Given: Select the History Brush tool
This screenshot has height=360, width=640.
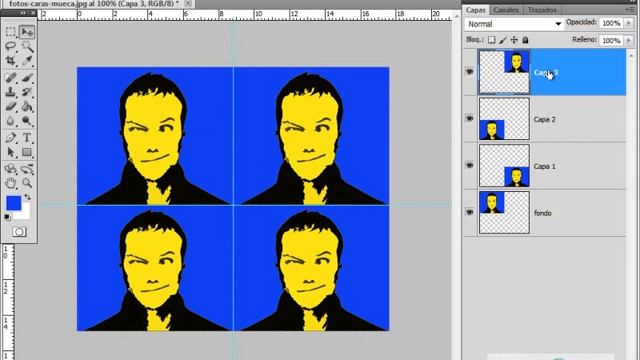Looking at the screenshot, I should [x=27, y=92].
